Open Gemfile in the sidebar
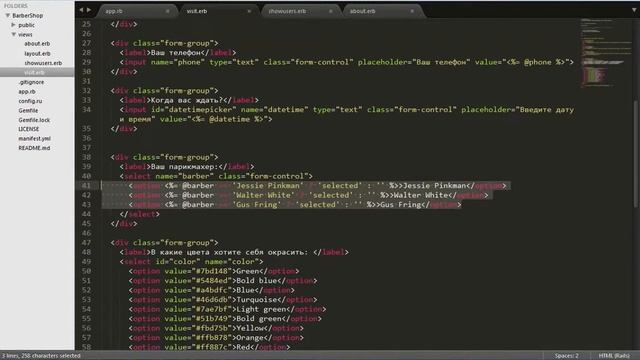This screenshot has height=360, width=640. click(28, 111)
